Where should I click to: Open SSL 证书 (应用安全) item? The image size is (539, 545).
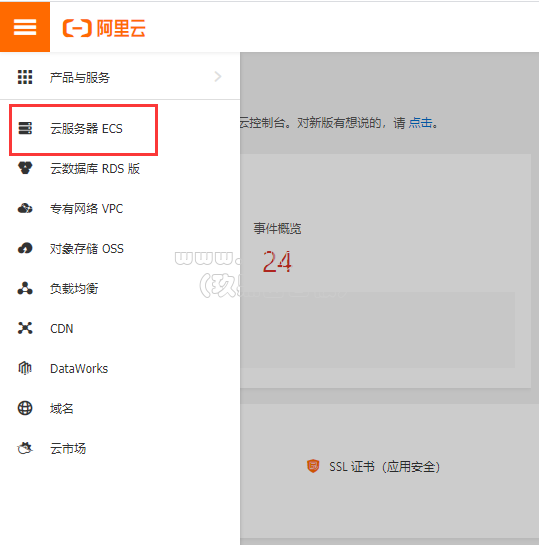373,466
